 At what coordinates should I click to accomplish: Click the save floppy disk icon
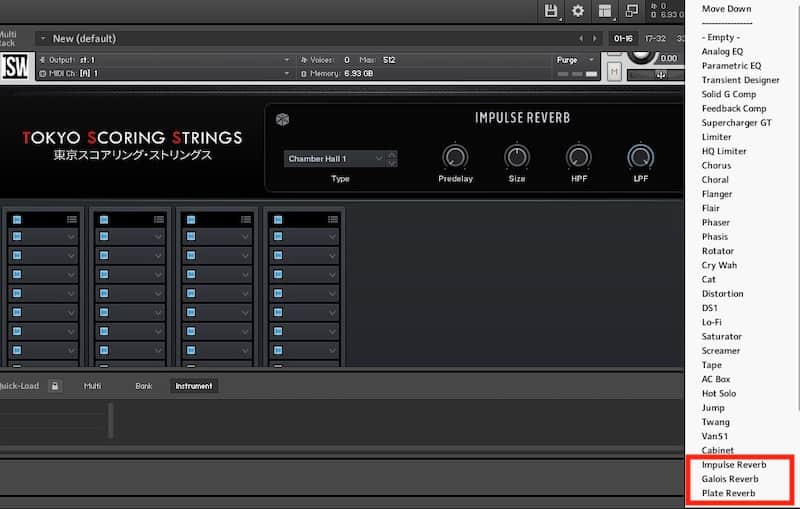point(551,11)
